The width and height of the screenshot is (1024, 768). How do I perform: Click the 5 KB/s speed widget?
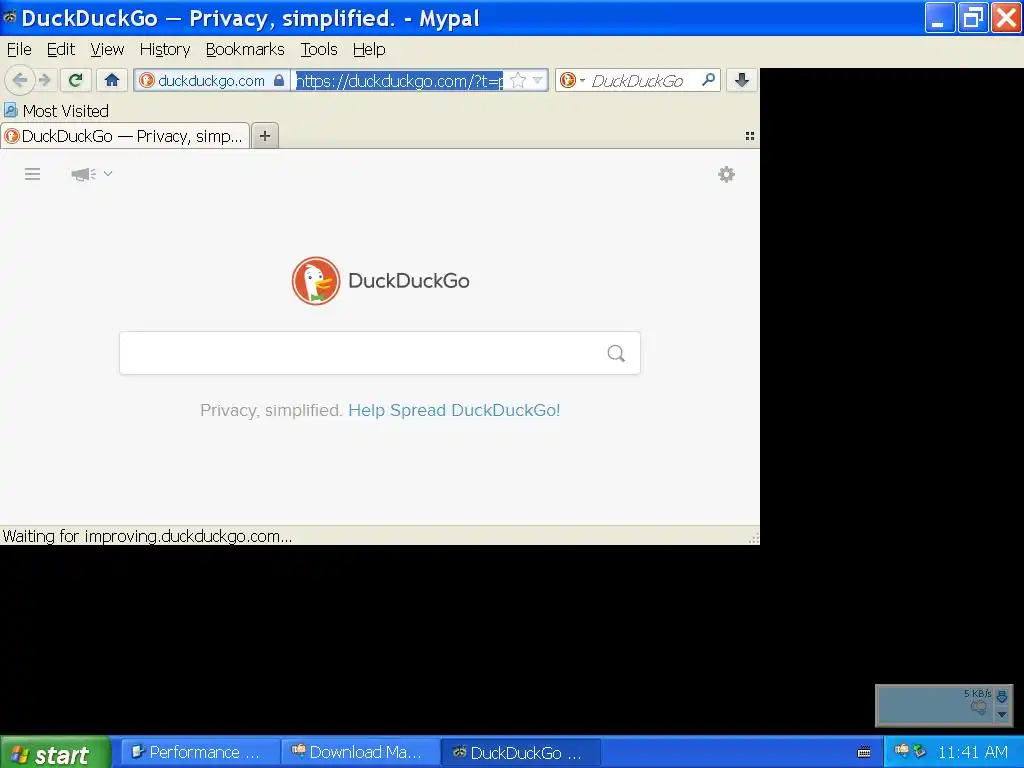click(x=944, y=705)
